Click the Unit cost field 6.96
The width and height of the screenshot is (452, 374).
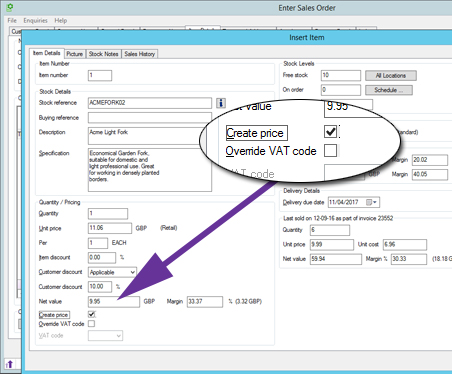(x=405, y=245)
